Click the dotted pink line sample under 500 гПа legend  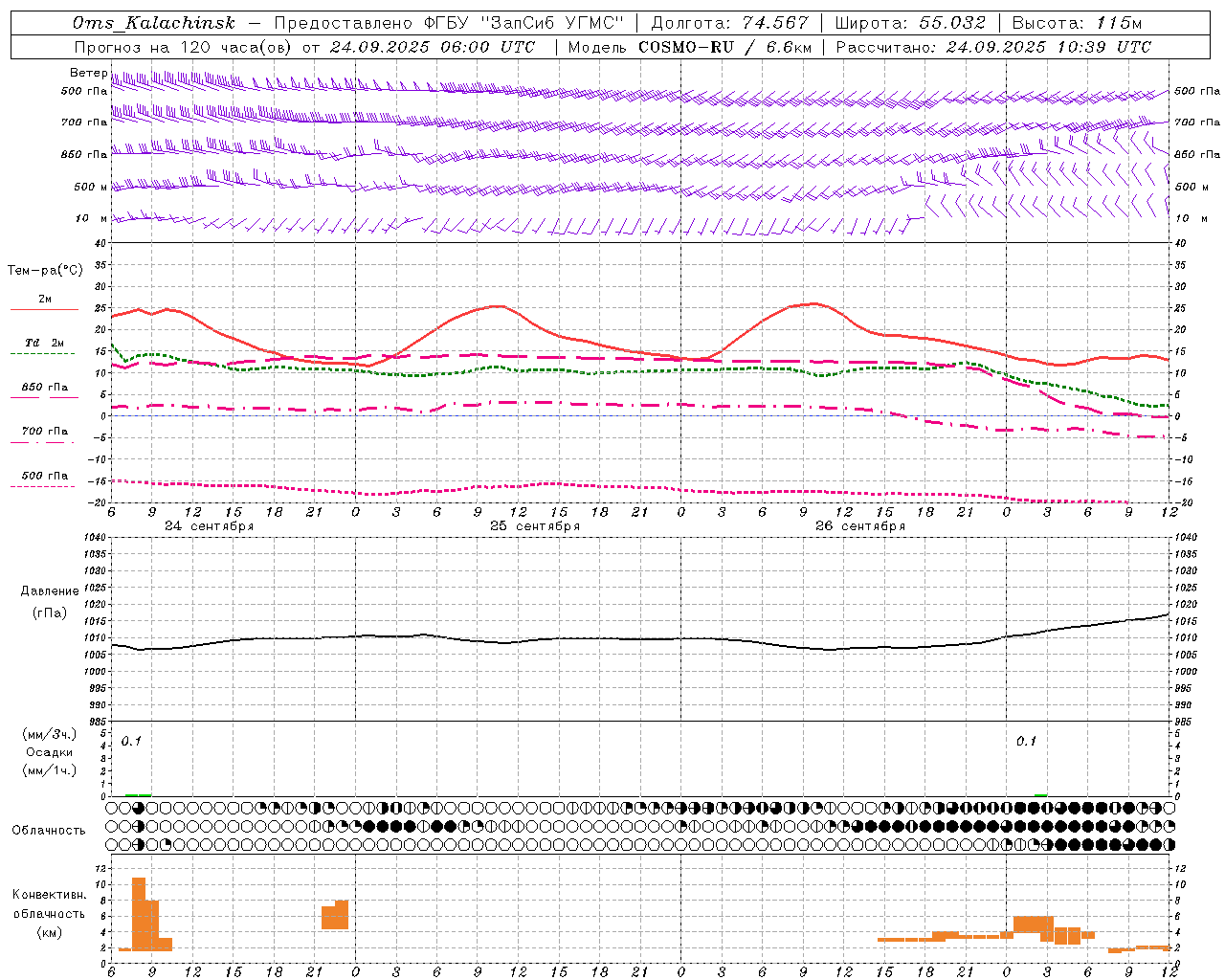coord(43,487)
